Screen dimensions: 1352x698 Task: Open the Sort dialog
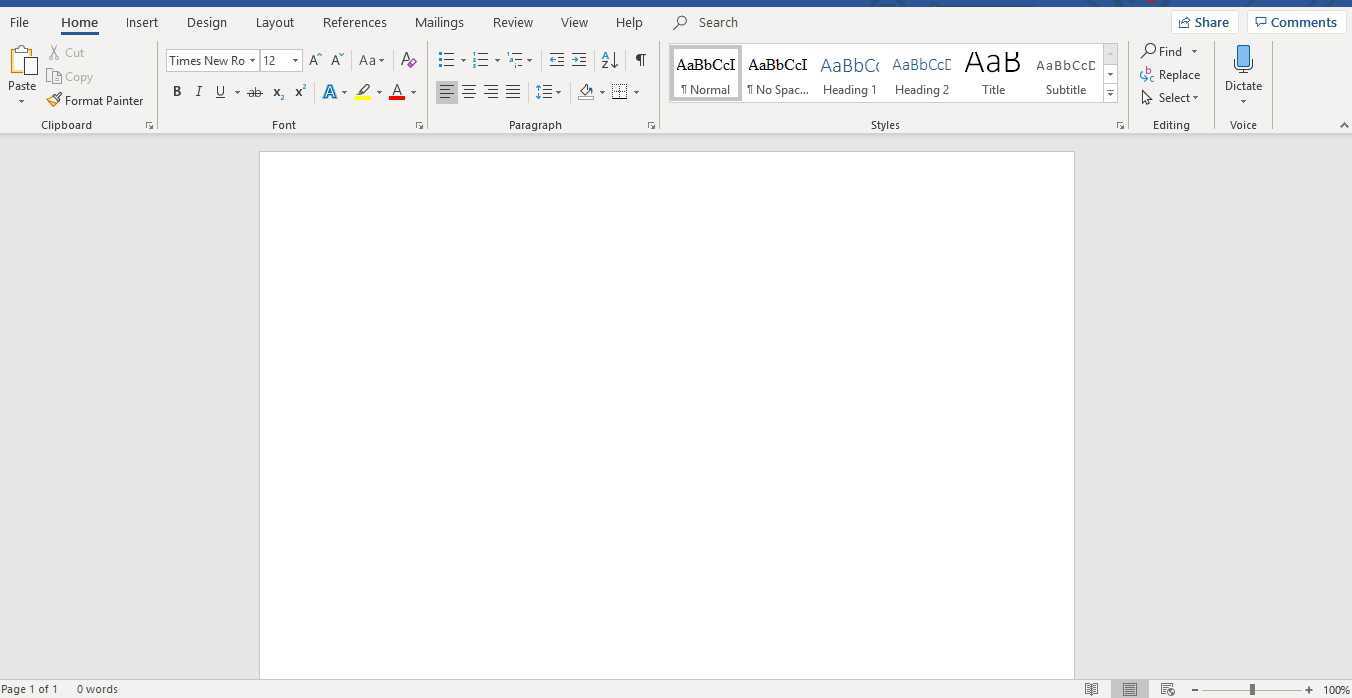point(608,60)
